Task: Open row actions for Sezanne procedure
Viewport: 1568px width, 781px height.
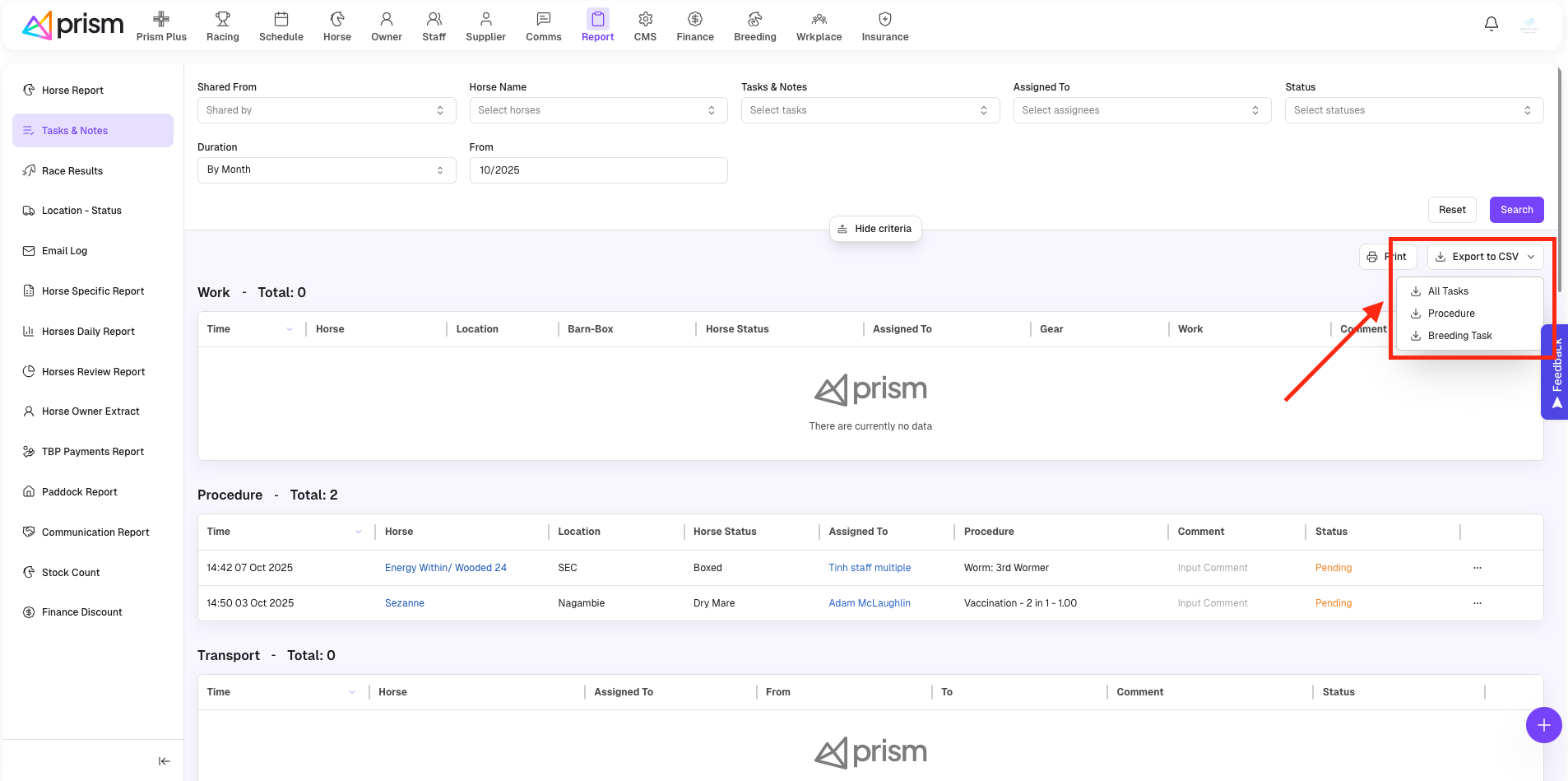Action: coord(1477,603)
